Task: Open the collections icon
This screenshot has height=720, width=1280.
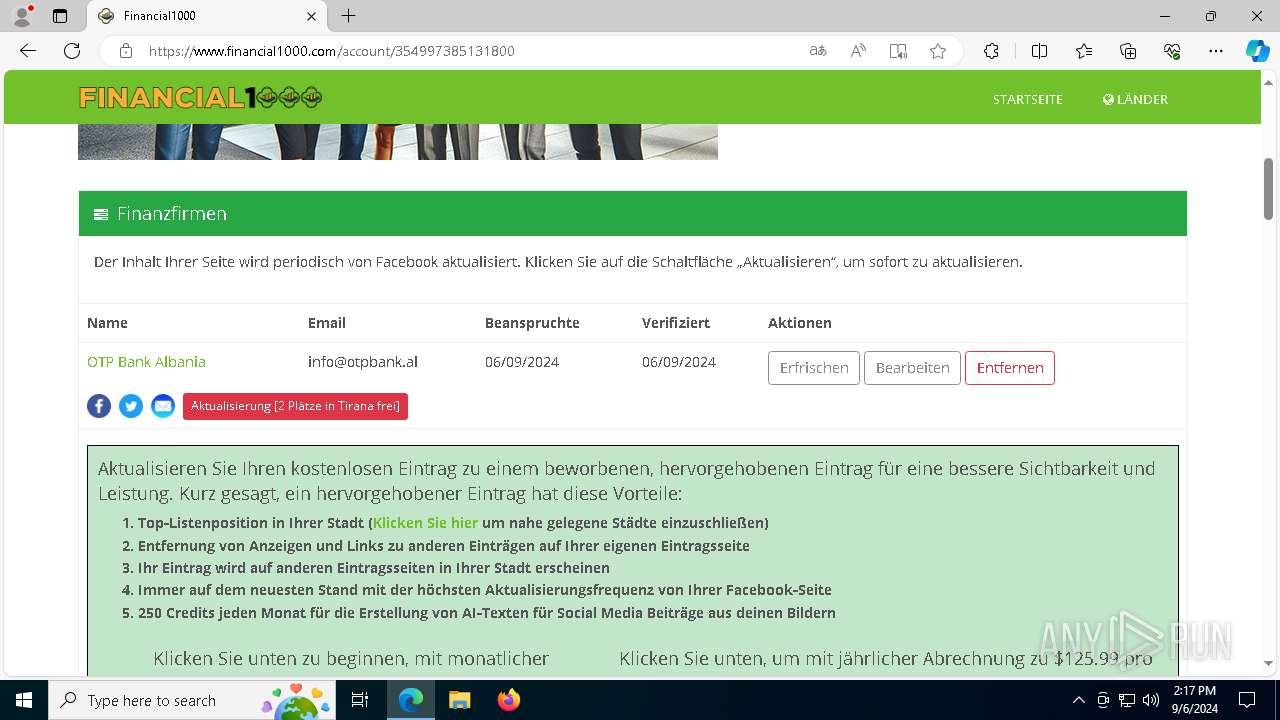Action: pos(1128,51)
